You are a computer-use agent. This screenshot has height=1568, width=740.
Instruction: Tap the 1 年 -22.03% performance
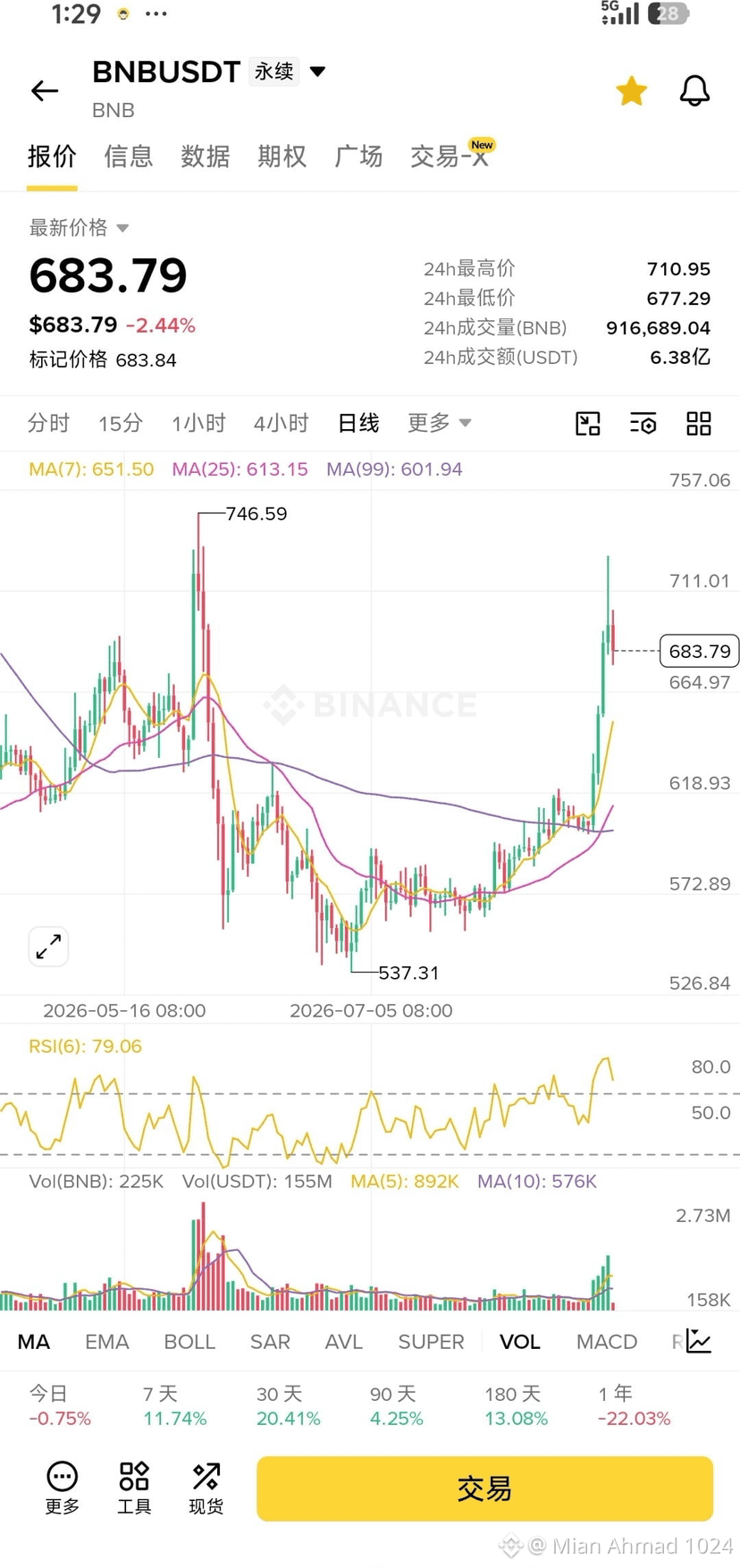coord(634,1406)
